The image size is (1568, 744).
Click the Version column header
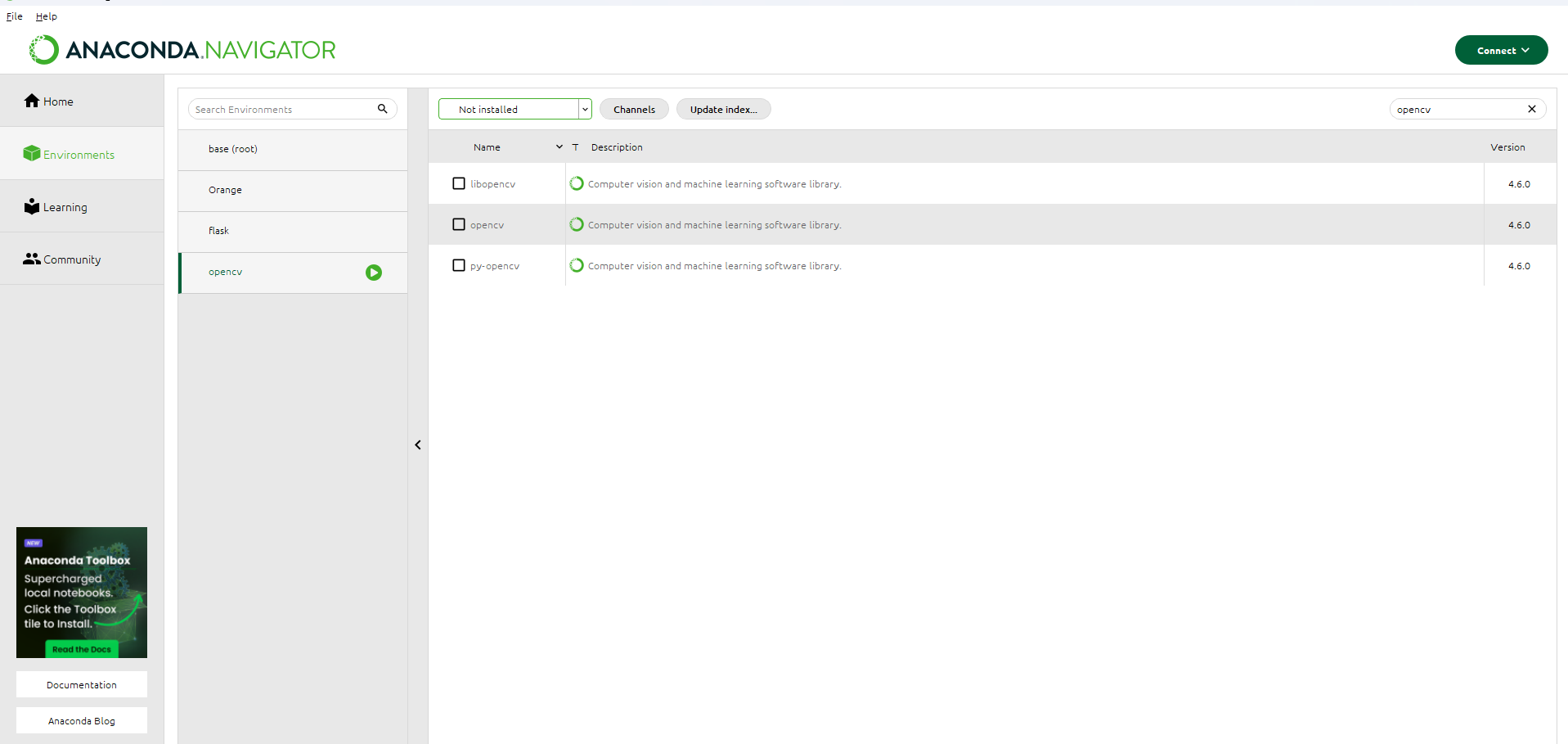pos(1507,147)
